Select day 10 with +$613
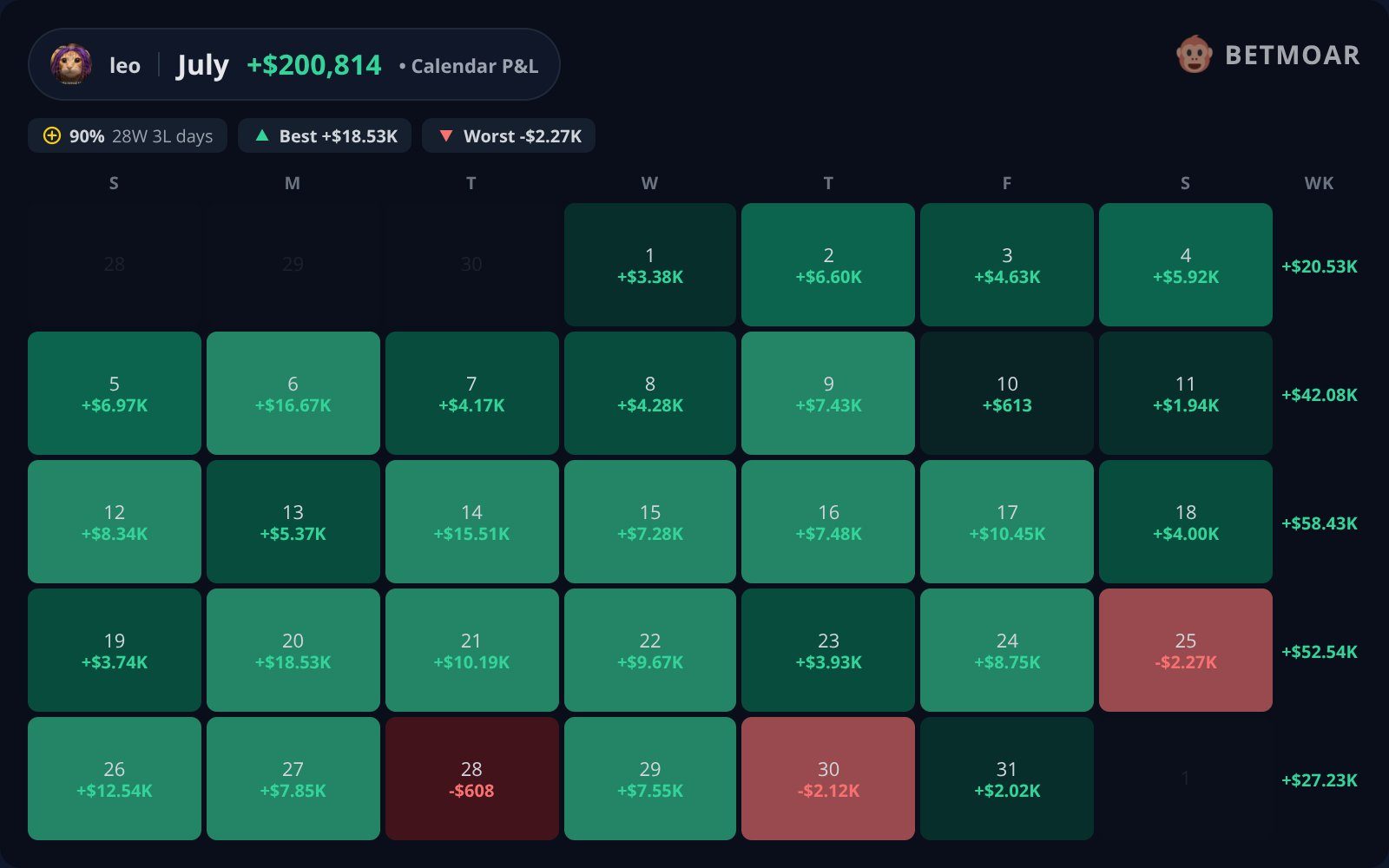1389x868 pixels. (1007, 393)
